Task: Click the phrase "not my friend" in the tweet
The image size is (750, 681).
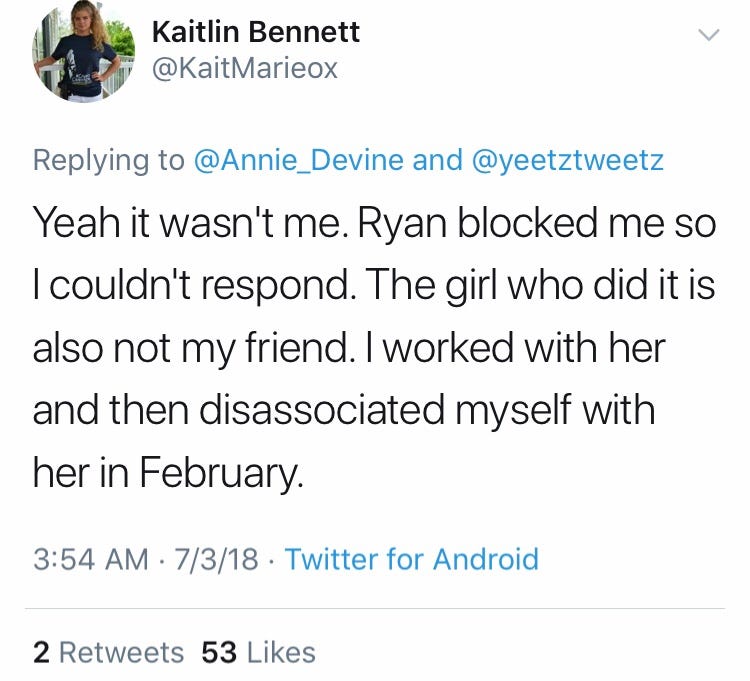Action: click(x=226, y=349)
